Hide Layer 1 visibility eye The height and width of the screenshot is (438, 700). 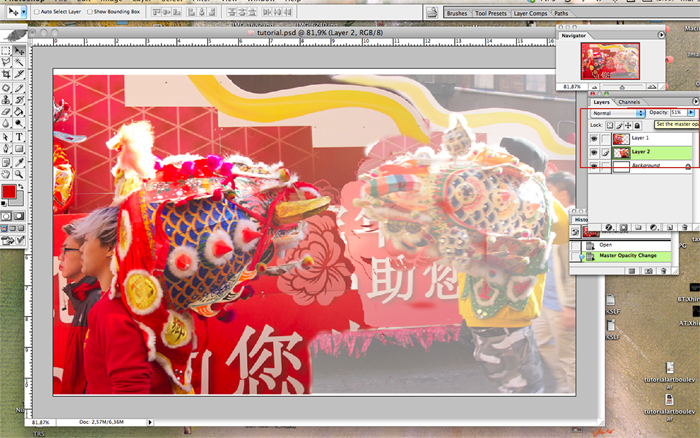(594, 139)
